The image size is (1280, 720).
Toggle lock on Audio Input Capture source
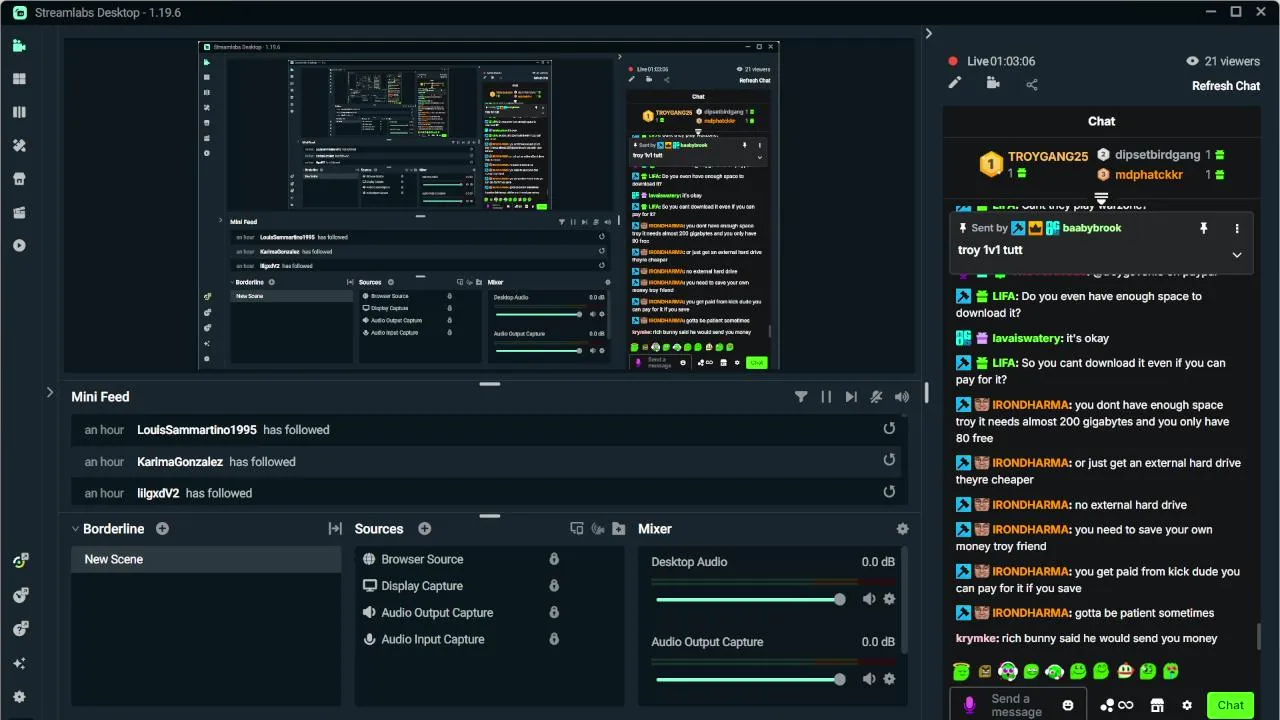pyautogui.click(x=554, y=639)
